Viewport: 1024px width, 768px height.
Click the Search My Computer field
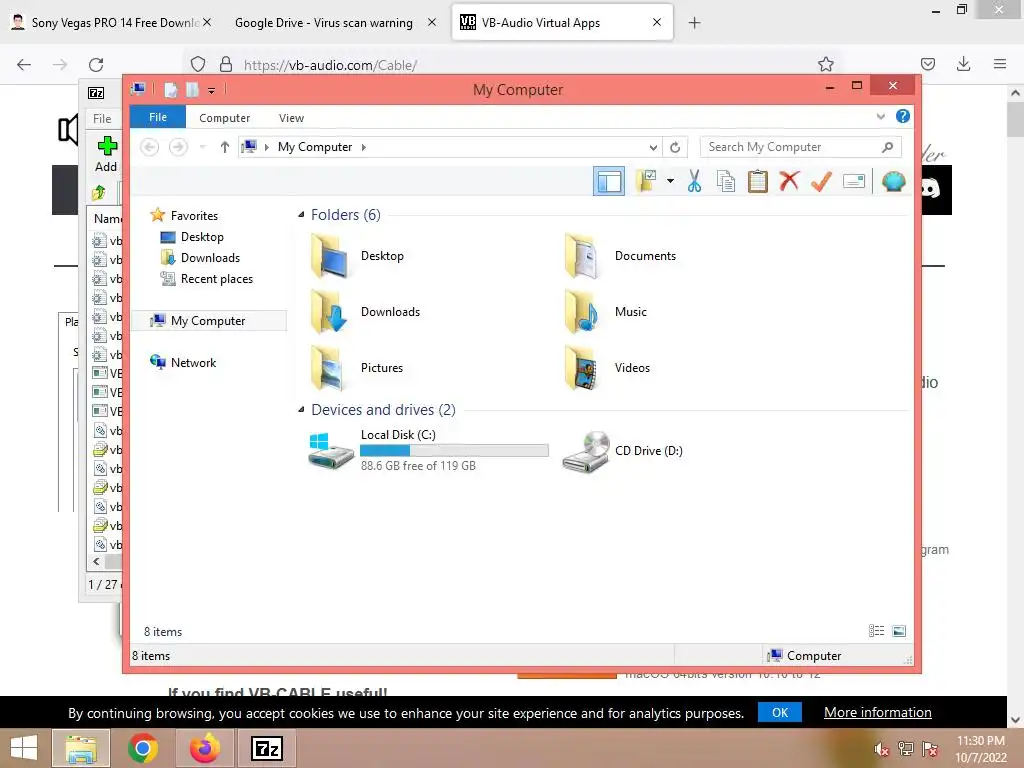(x=801, y=147)
